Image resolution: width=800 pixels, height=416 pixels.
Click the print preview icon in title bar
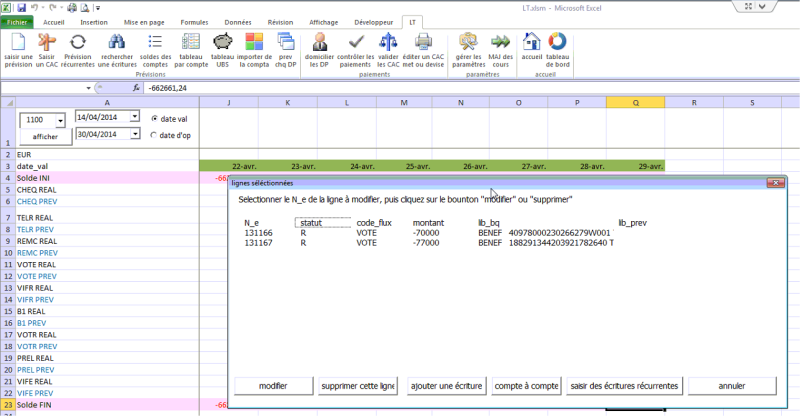(85, 8)
